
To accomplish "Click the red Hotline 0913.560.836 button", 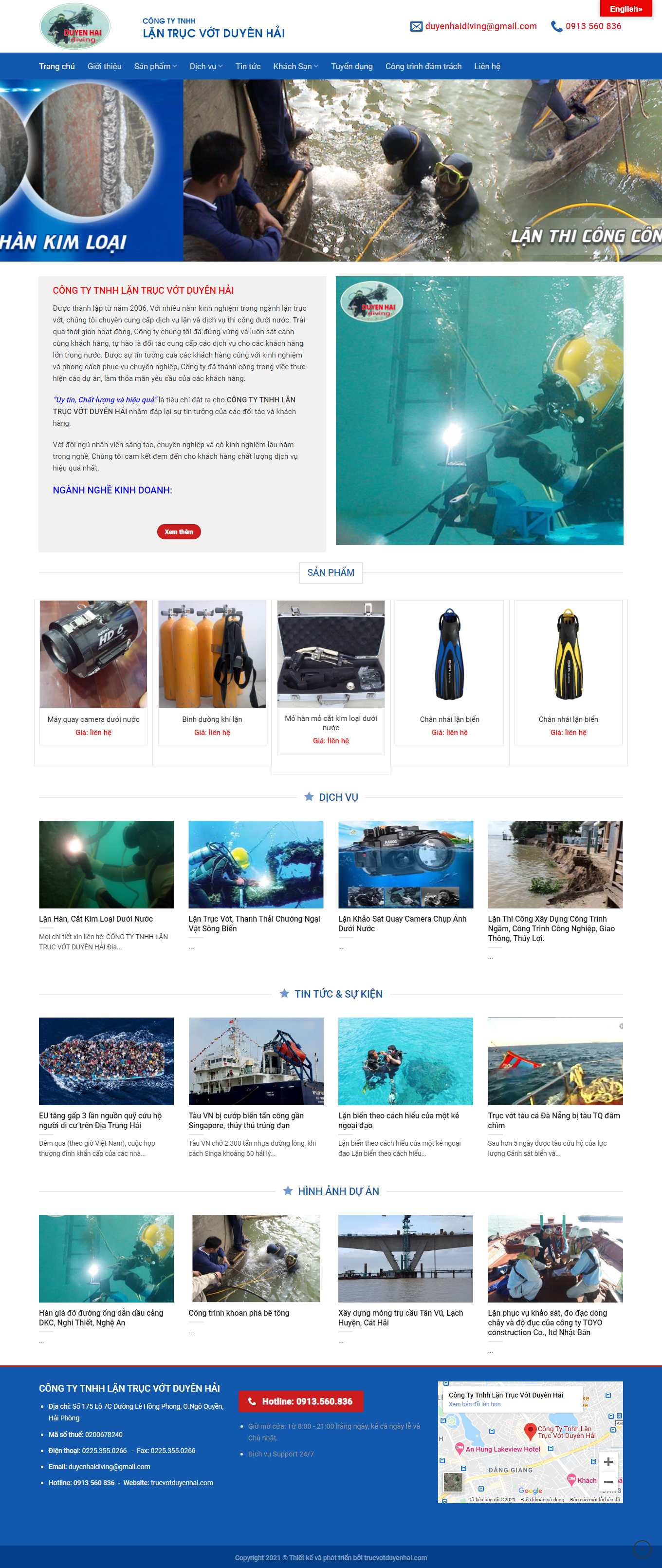I will (301, 1401).
